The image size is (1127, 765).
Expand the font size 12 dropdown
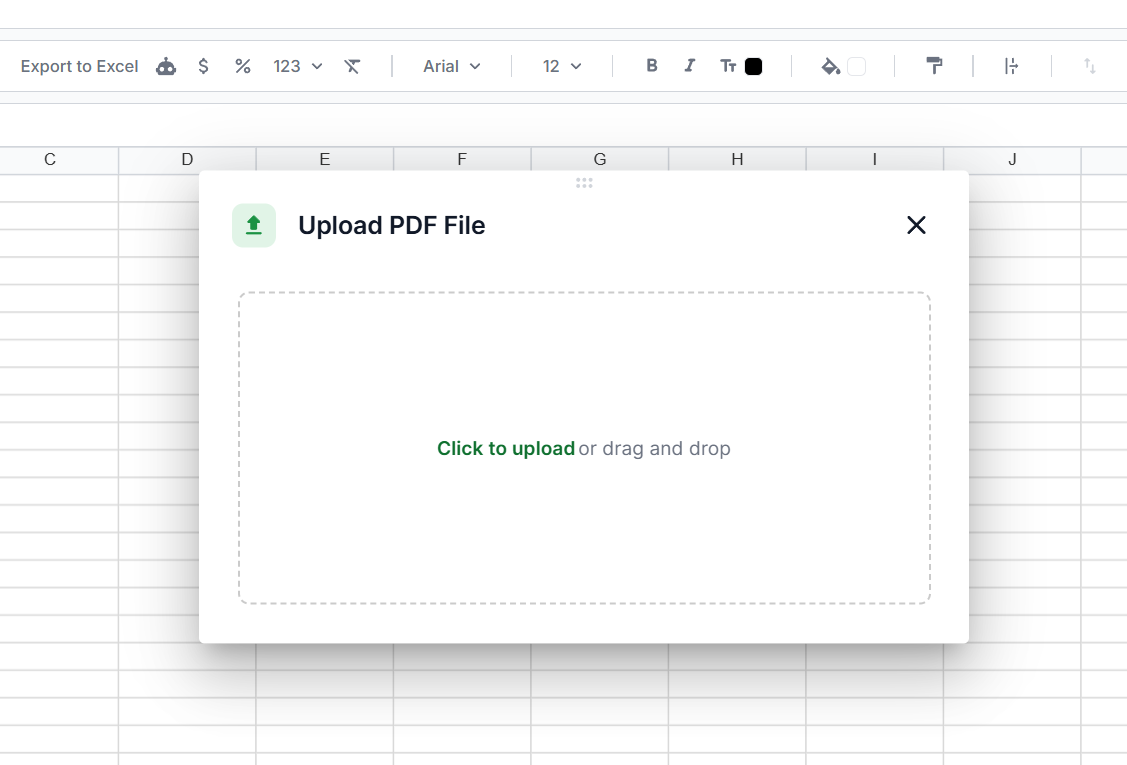tap(561, 66)
